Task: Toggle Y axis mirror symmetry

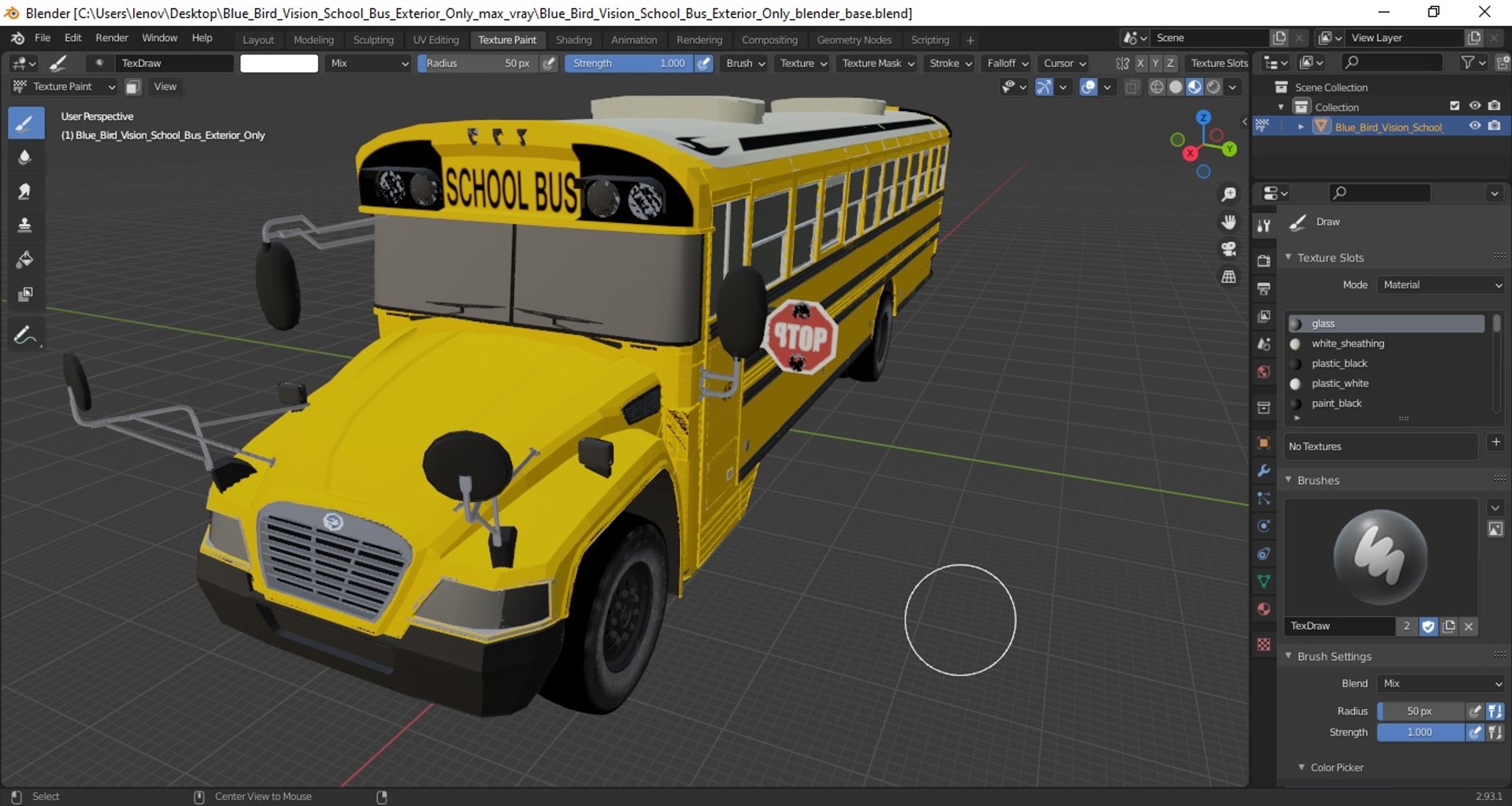Action: pos(1155,63)
